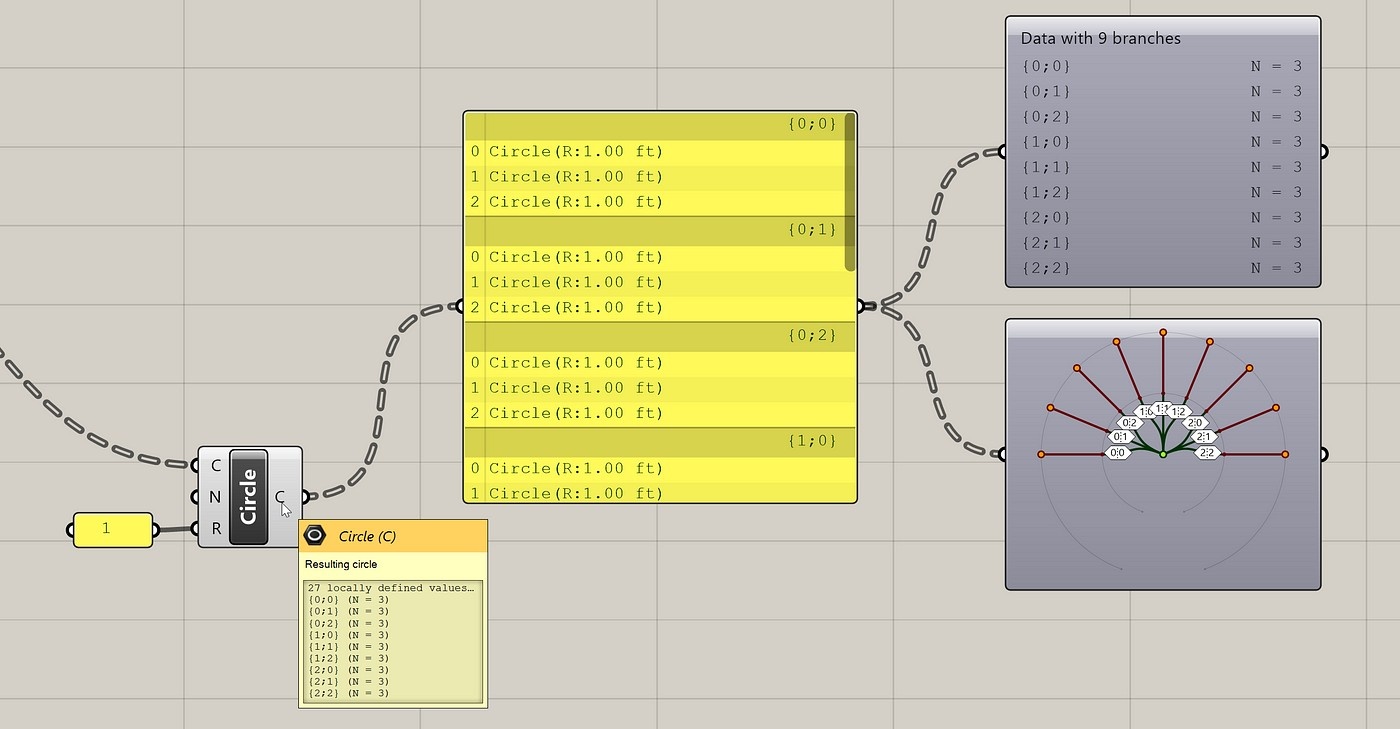The width and height of the screenshot is (1400, 729).
Task: Click the output grip of the tree diagram viewer
Action: coord(1324,454)
